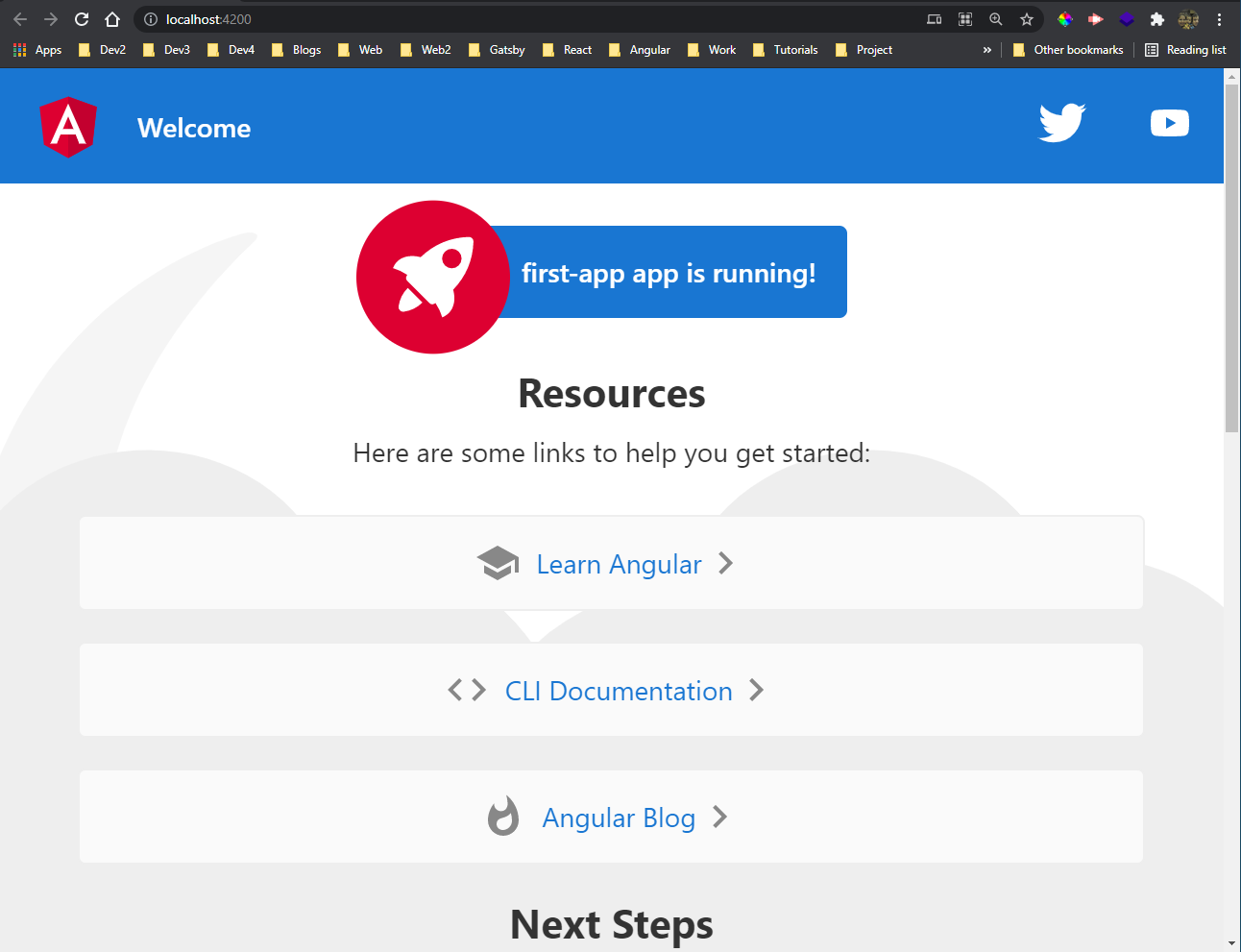
Task: Click the red video extension icon
Action: pyautogui.click(x=1096, y=19)
